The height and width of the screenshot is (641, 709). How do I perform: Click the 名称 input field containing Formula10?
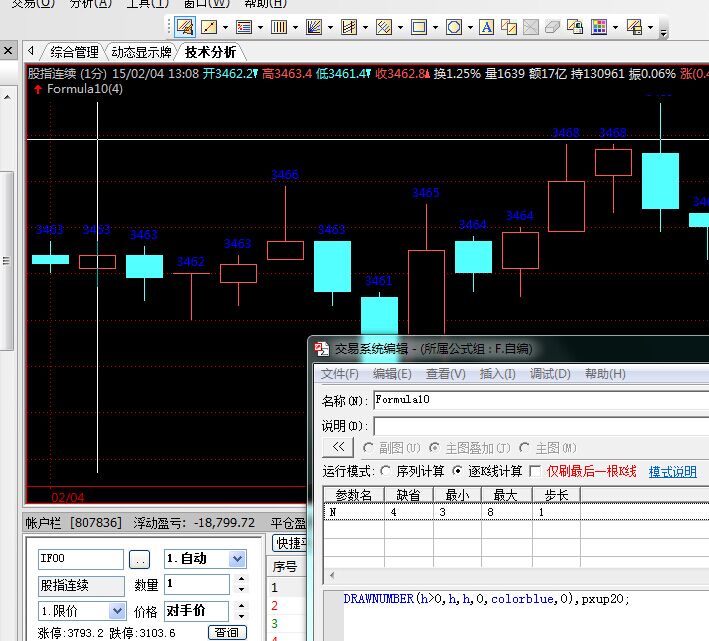540,400
